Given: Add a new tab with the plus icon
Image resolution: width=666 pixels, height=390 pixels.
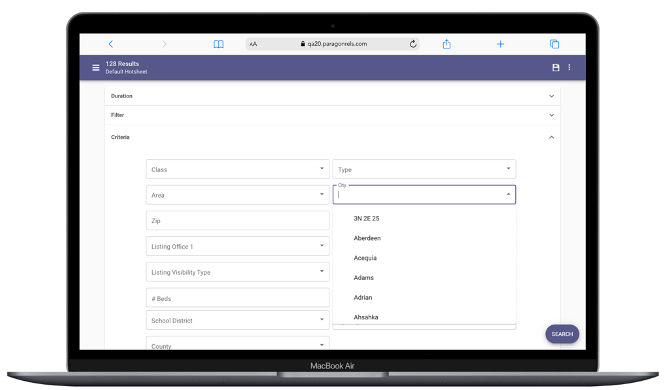Looking at the screenshot, I should [500, 44].
